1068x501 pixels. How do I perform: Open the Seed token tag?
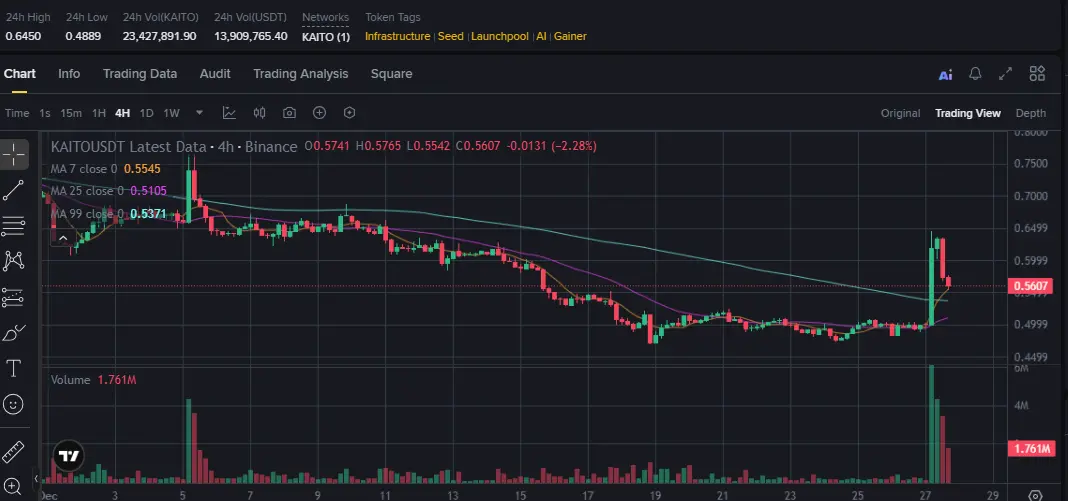click(451, 36)
